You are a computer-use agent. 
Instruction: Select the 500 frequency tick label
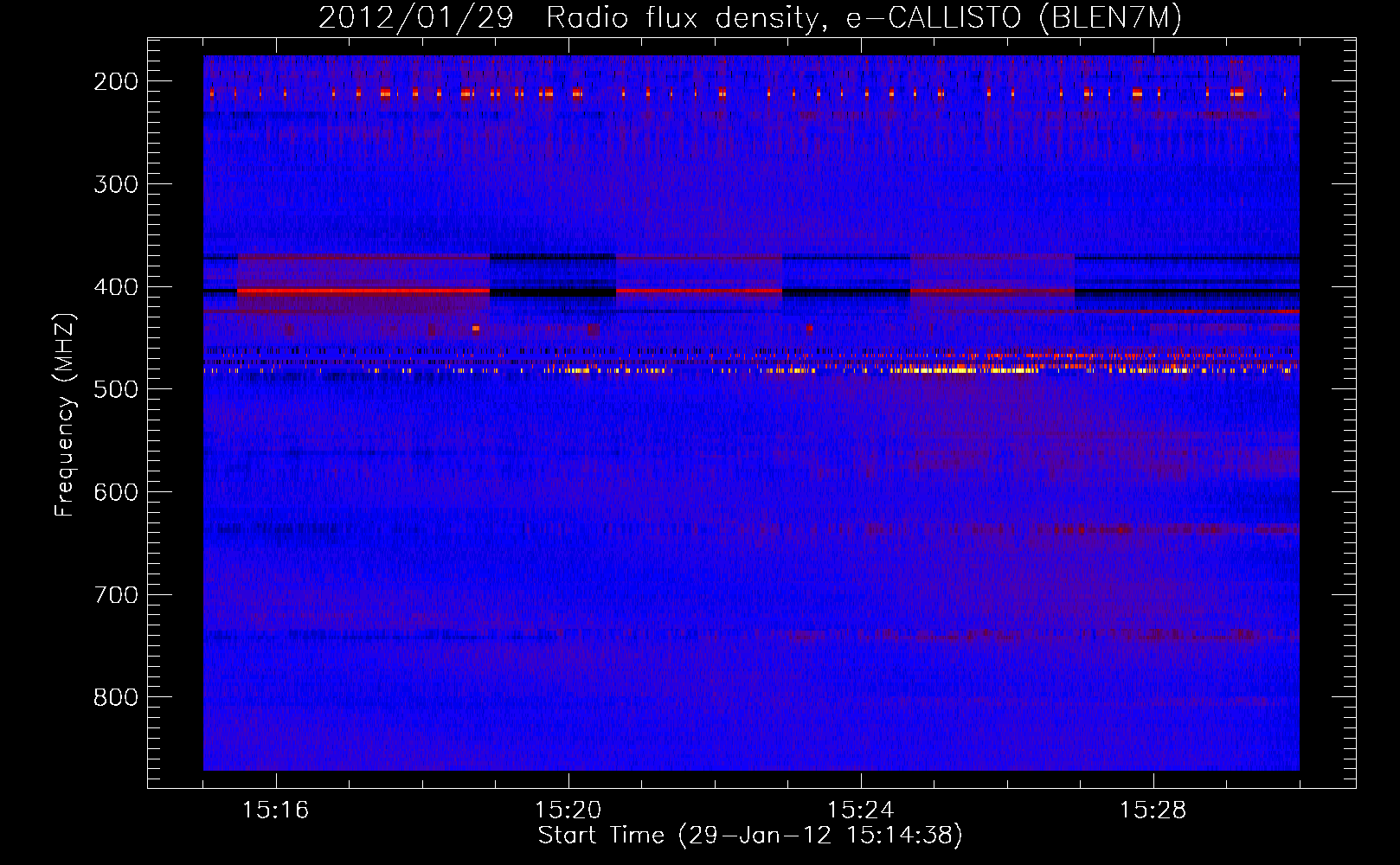116,389
